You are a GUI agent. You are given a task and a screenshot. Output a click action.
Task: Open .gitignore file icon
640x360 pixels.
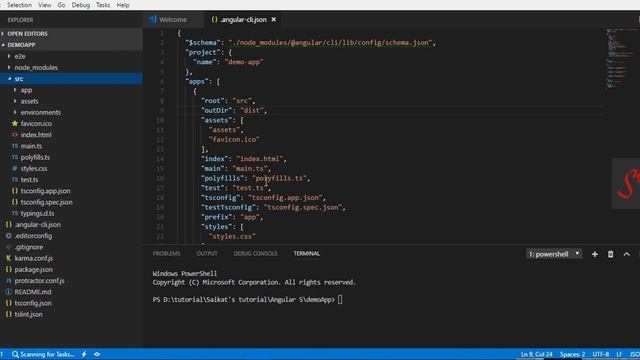point(9,247)
